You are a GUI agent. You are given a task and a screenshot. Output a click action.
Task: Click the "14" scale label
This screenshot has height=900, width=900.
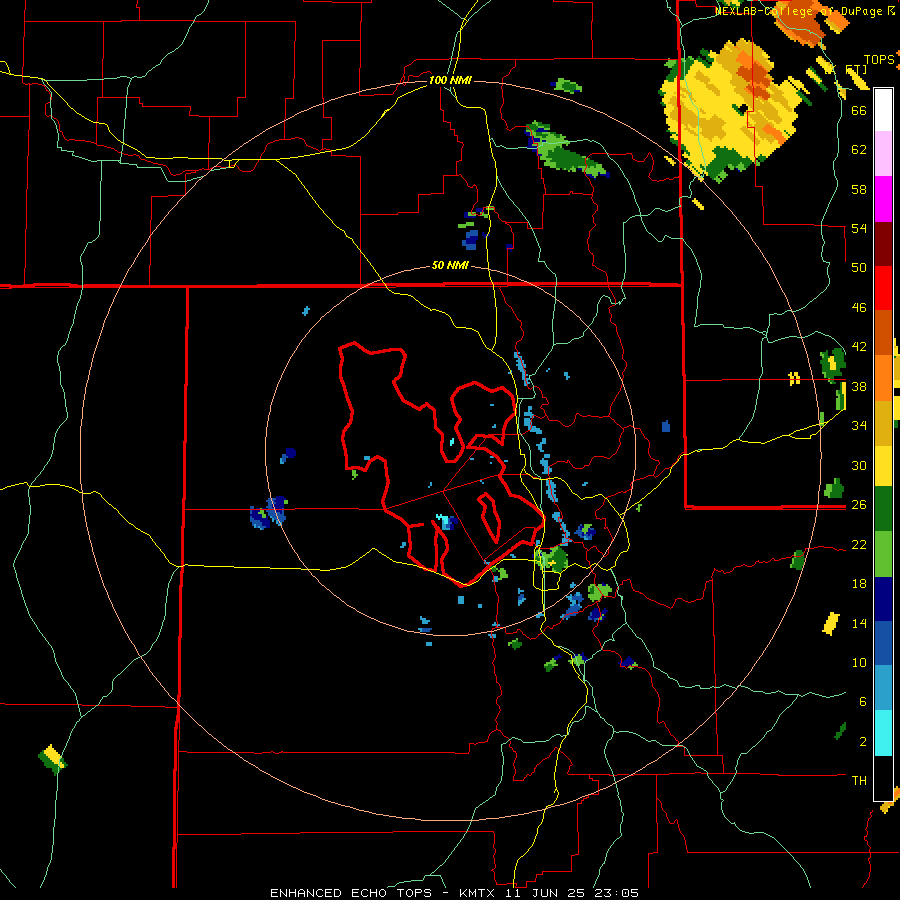coord(859,623)
